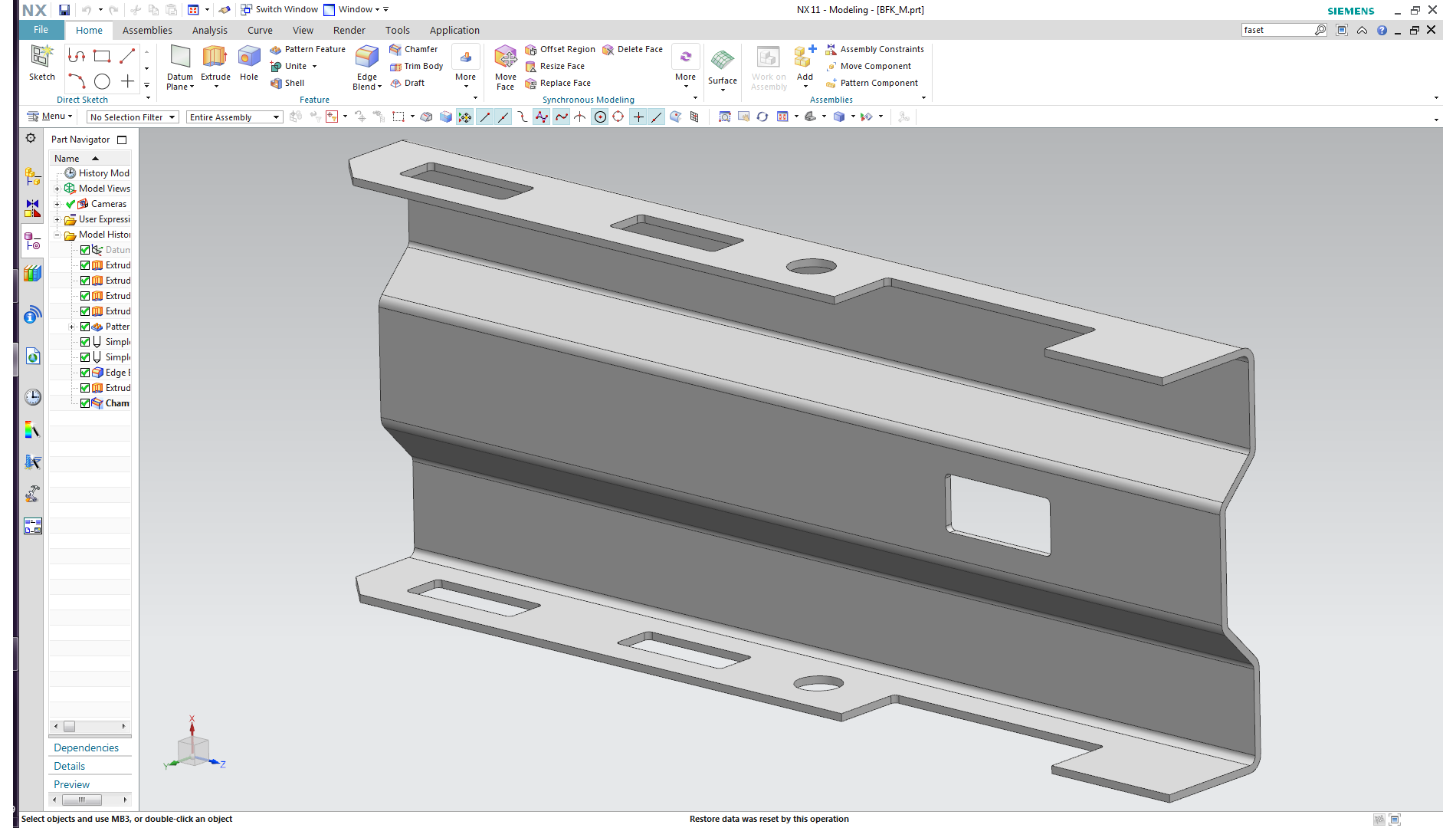Image resolution: width=1456 pixels, height=828 pixels.
Task: Click the Datum Plane icon
Action: pyautogui.click(x=180, y=58)
